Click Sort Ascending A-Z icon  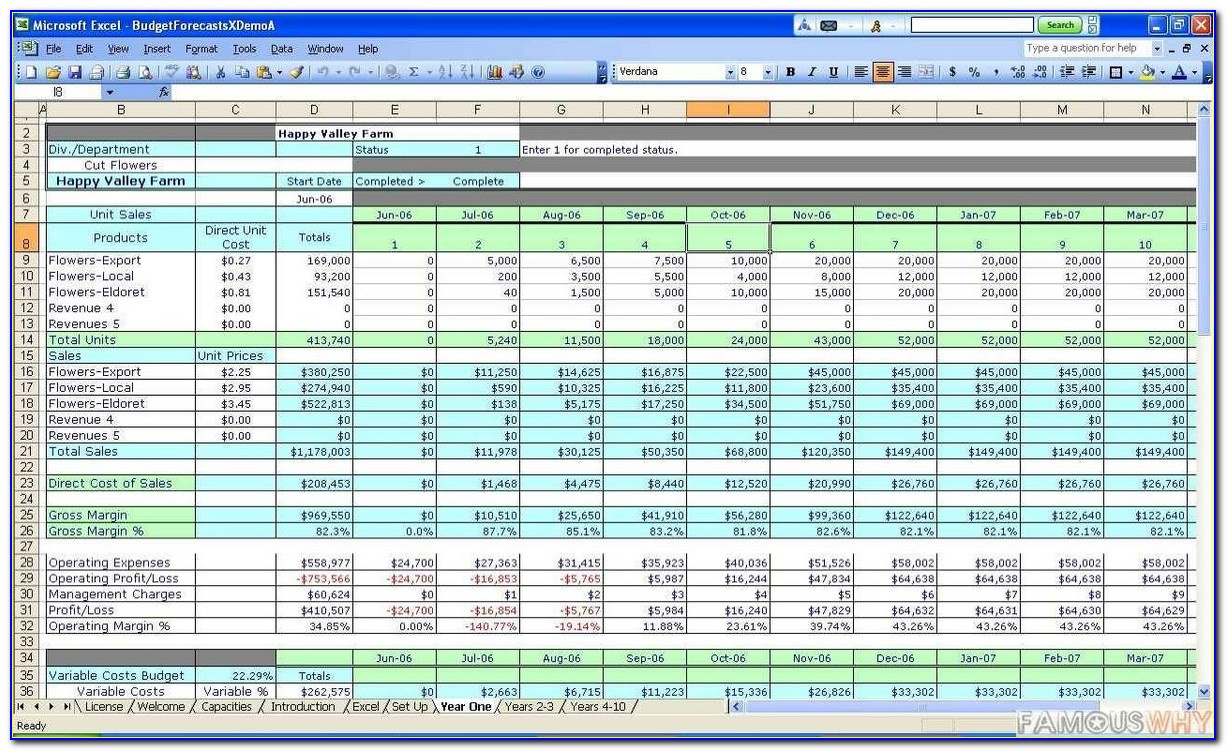(444, 72)
